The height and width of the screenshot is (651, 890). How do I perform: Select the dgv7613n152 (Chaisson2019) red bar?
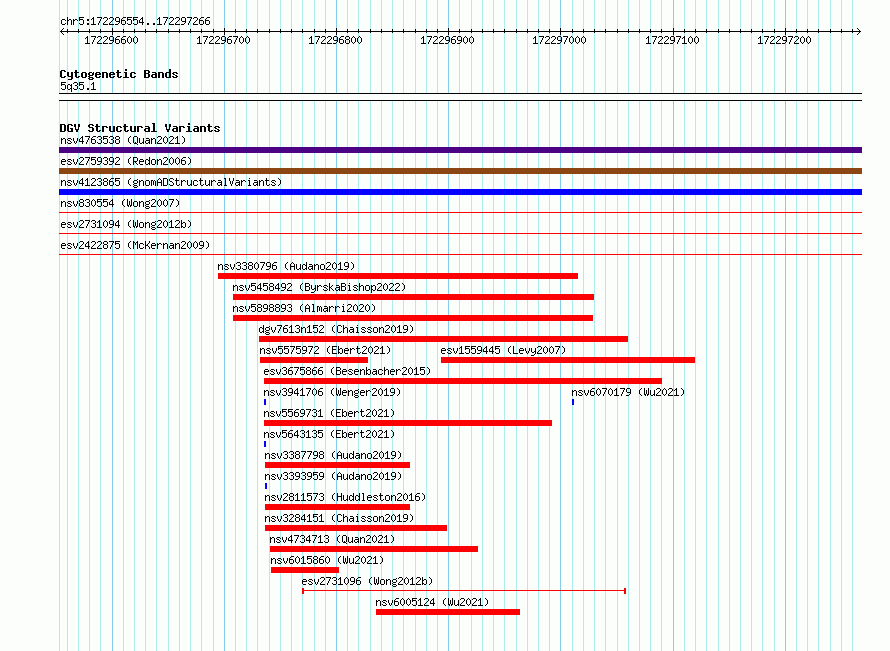443,339
